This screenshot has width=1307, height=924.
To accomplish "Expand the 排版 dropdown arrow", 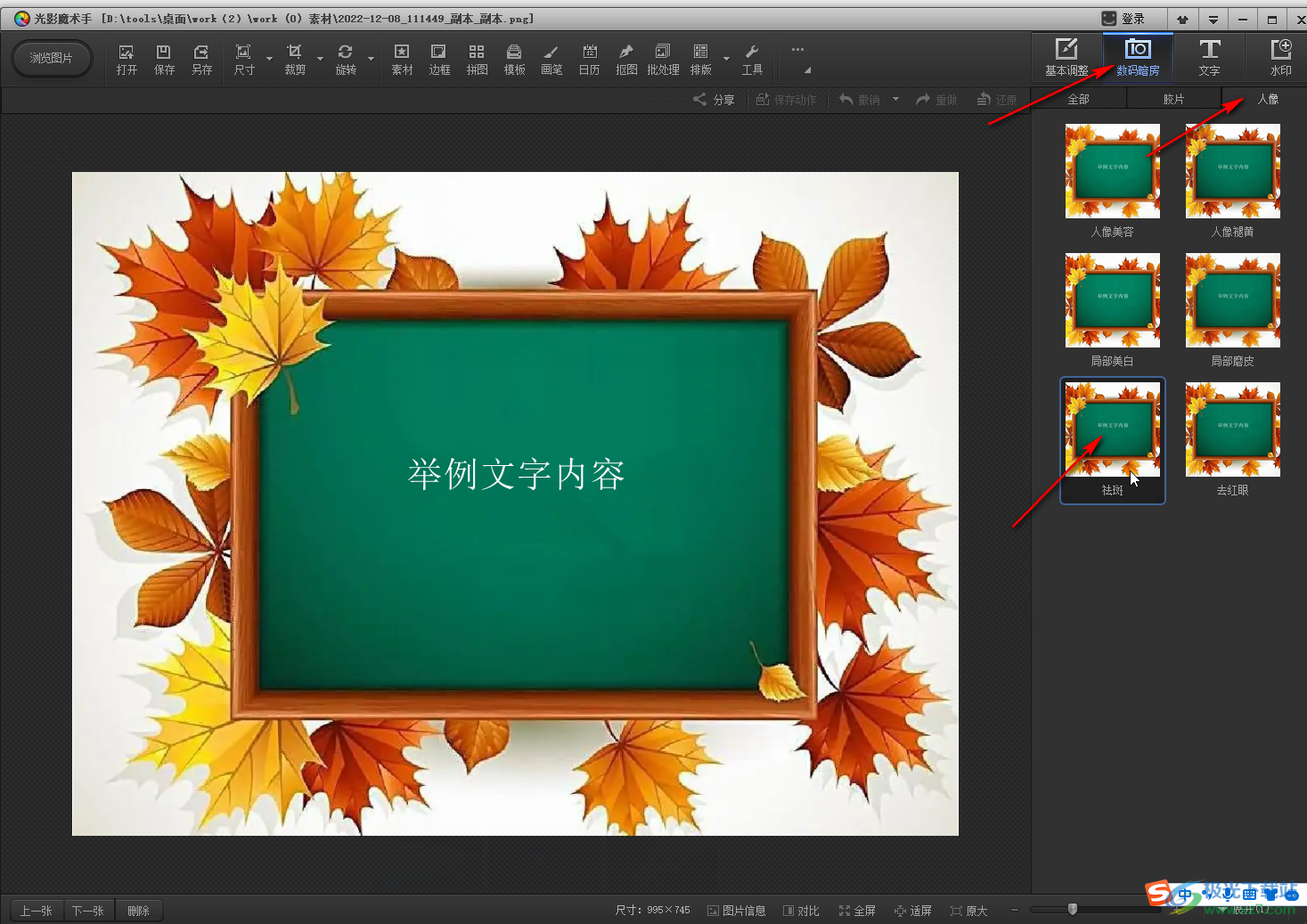I will coord(726,60).
